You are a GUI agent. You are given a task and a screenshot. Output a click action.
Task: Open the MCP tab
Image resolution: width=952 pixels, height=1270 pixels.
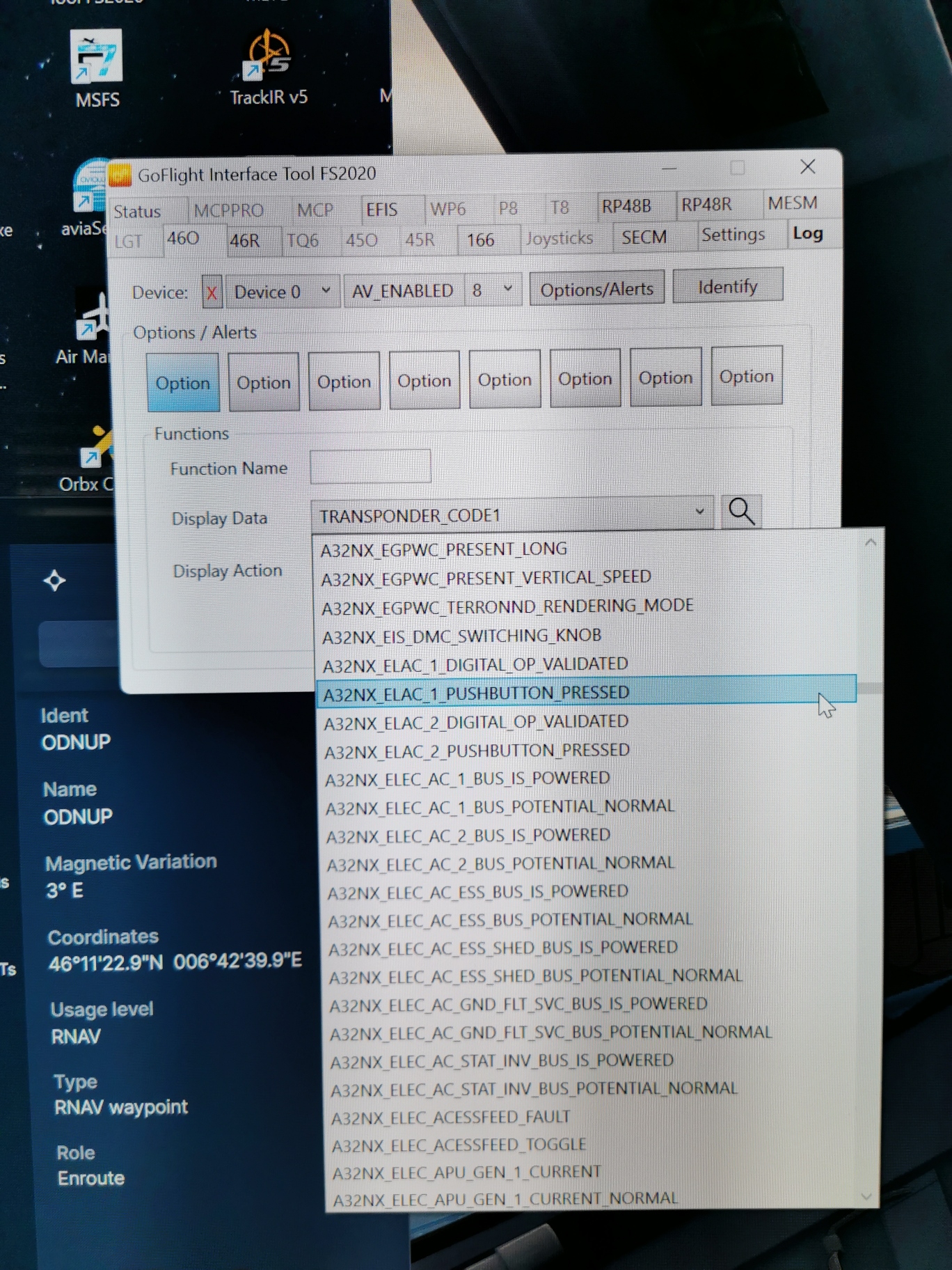[315, 210]
